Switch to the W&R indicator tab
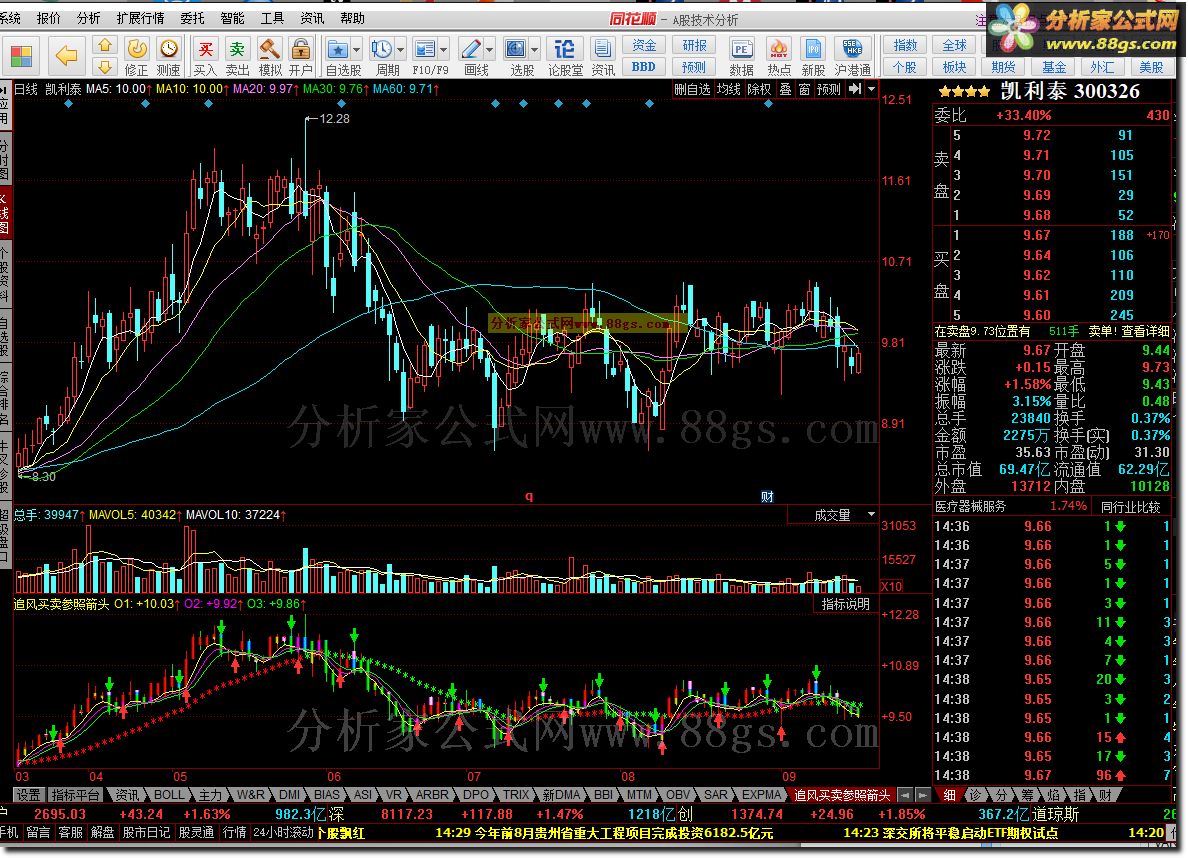Screen dimensions: 1188x858 250,794
